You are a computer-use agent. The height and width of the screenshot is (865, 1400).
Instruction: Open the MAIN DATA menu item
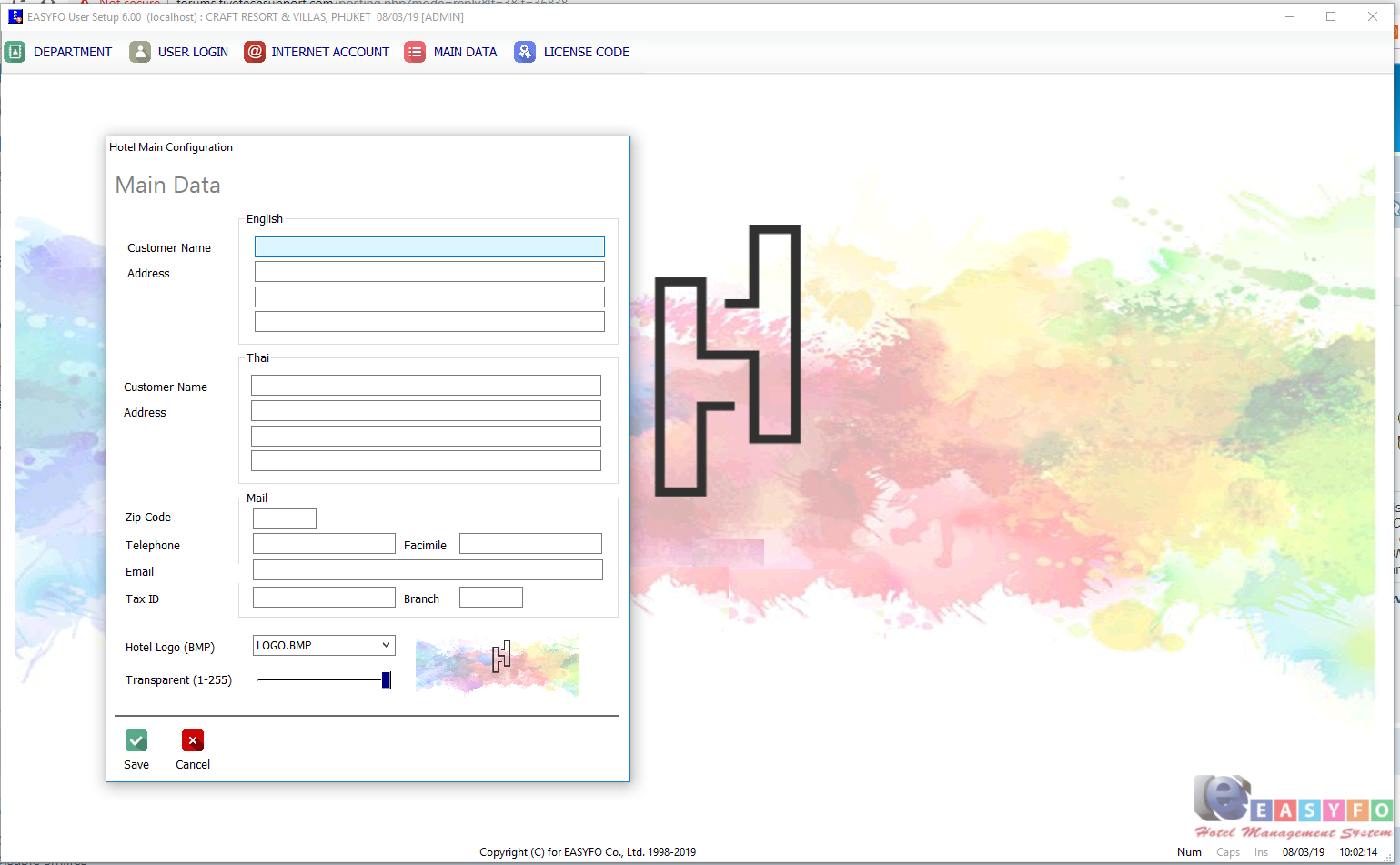click(465, 52)
